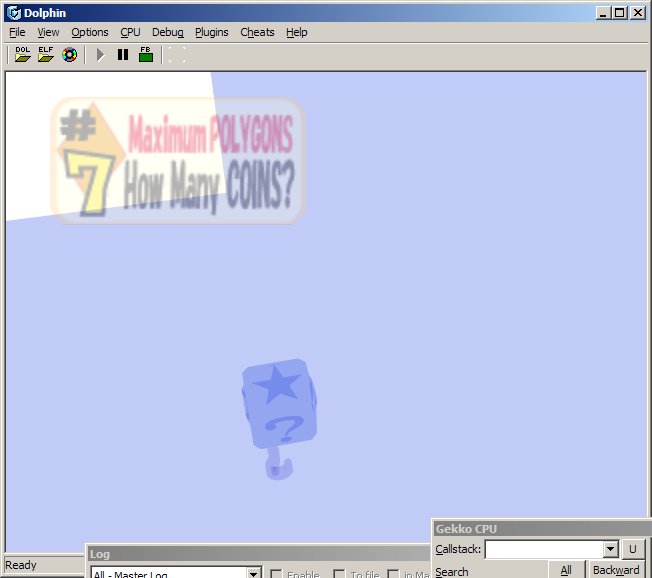Open the View menu
The image size is (652, 578).
pos(48,32)
